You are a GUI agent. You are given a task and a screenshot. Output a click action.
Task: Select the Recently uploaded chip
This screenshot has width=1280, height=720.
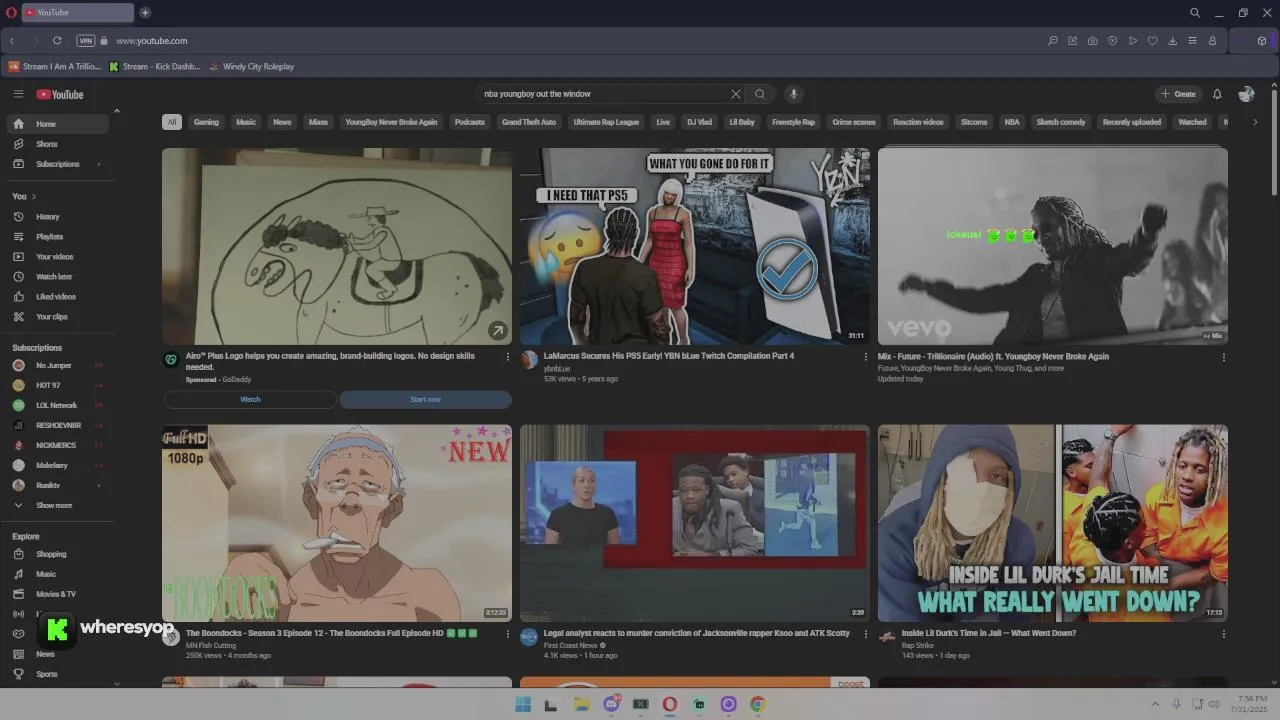click(x=1132, y=122)
